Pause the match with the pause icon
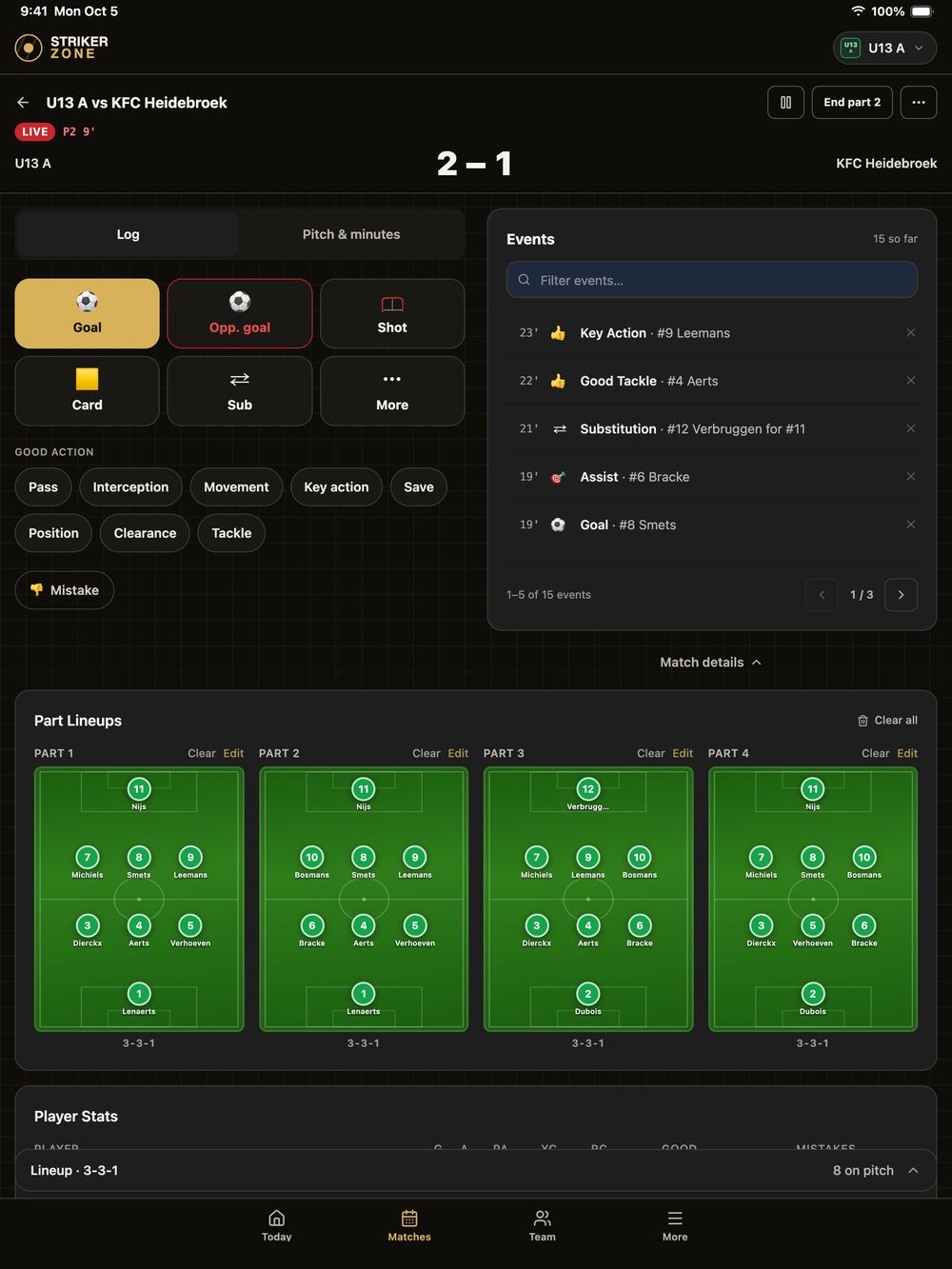This screenshot has width=952, height=1269. (785, 103)
